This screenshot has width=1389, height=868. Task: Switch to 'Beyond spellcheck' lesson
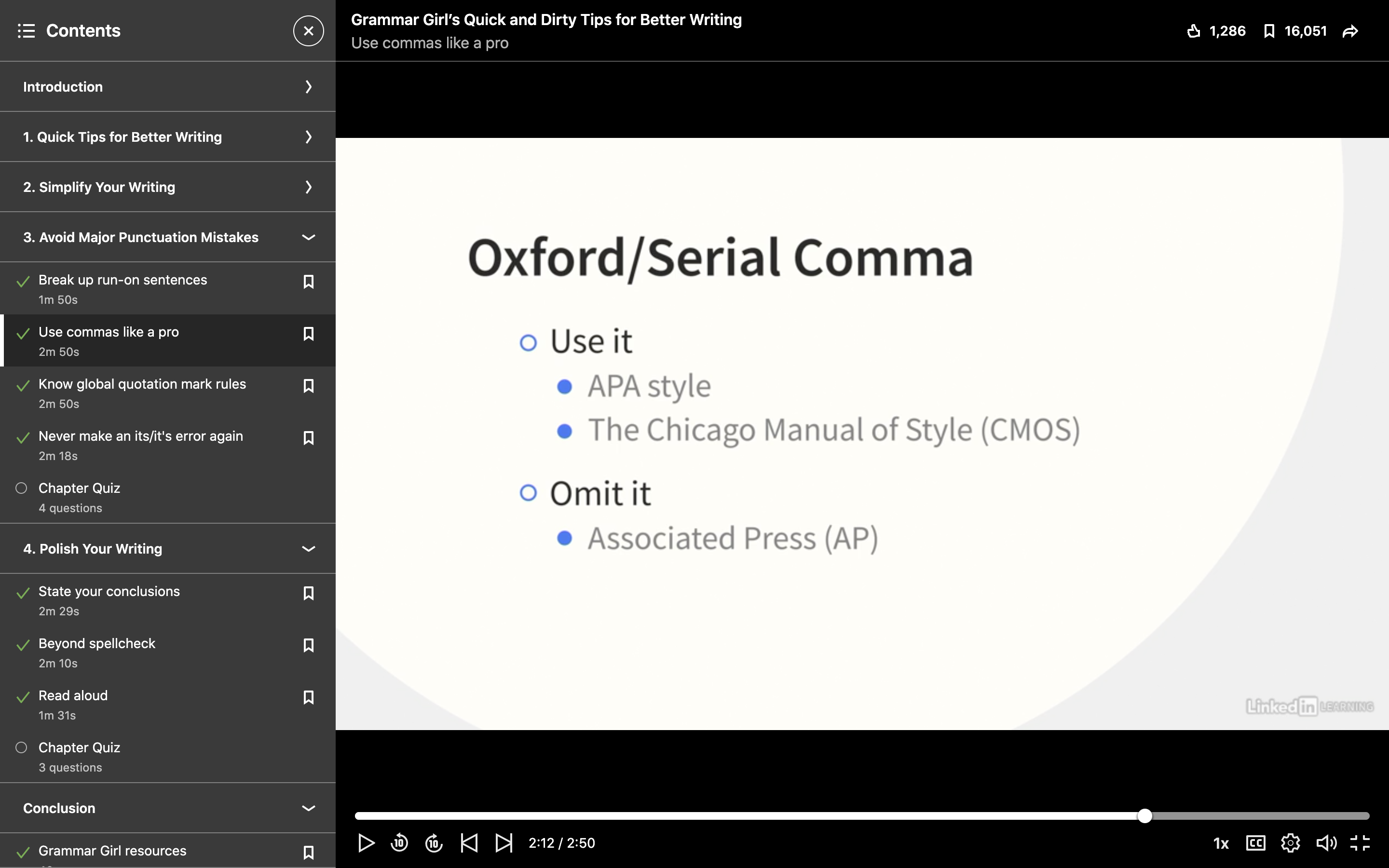click(x=97, y=643)
